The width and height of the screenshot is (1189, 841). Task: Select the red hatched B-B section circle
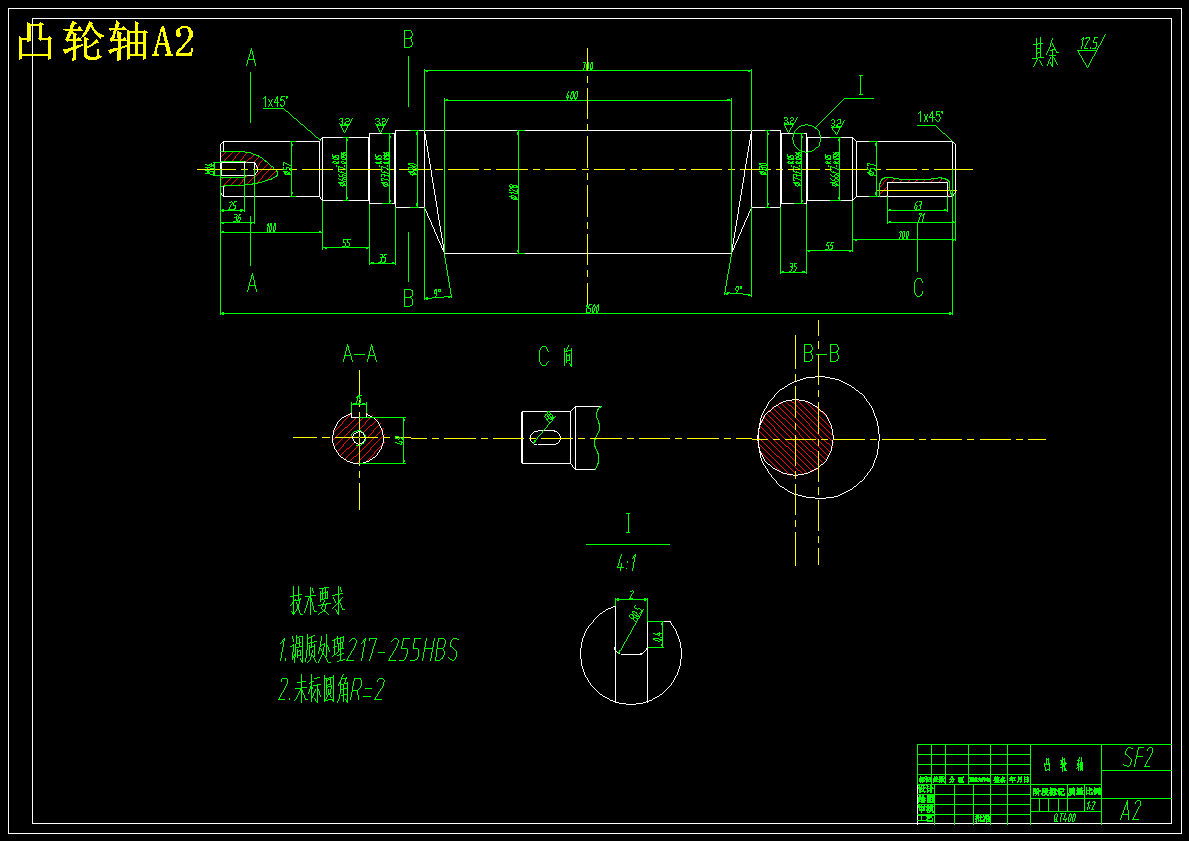(x=795, y=438)
